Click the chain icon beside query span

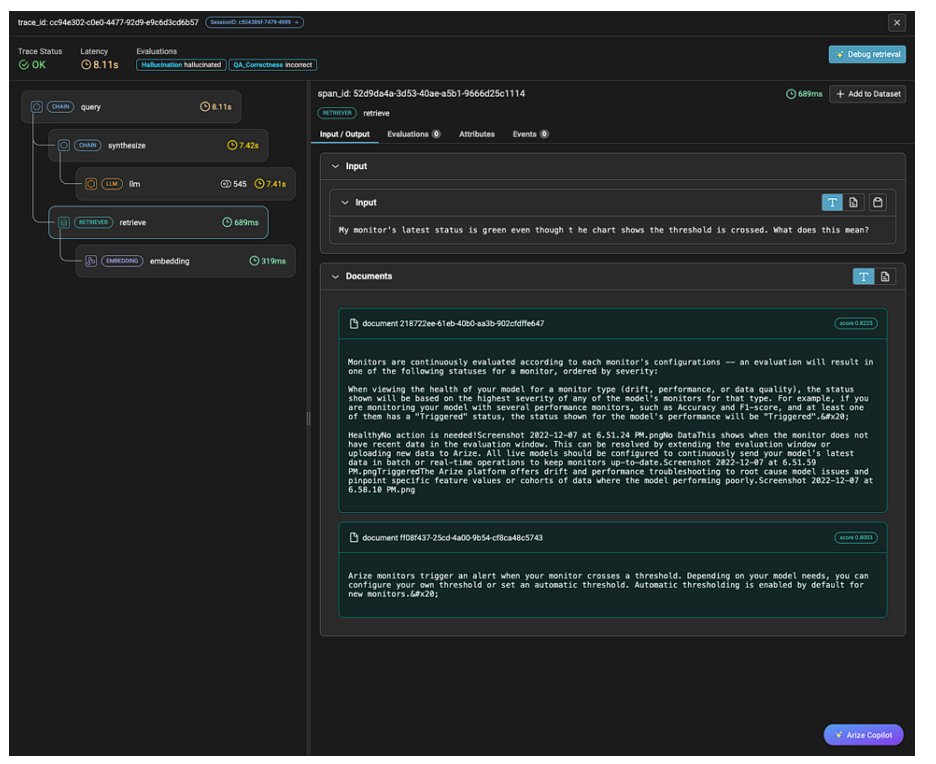click(36, 107)
